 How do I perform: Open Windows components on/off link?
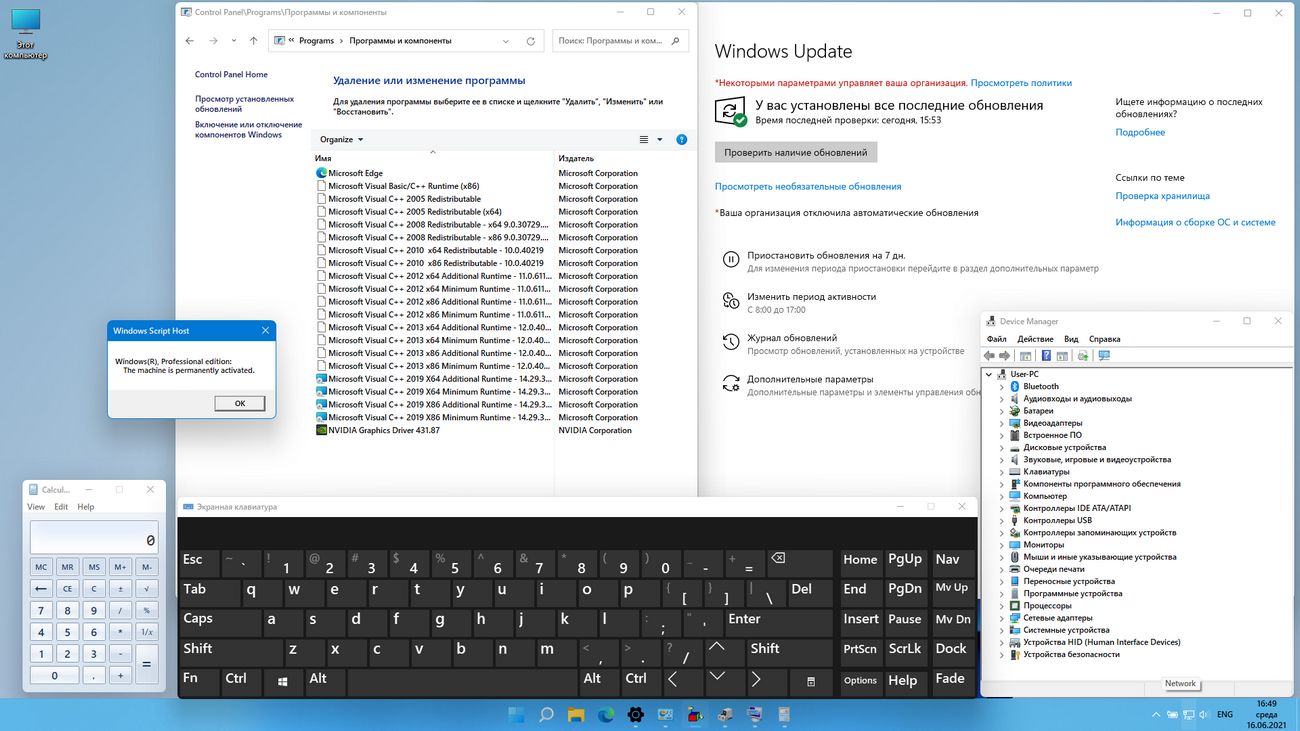point(248,130)
